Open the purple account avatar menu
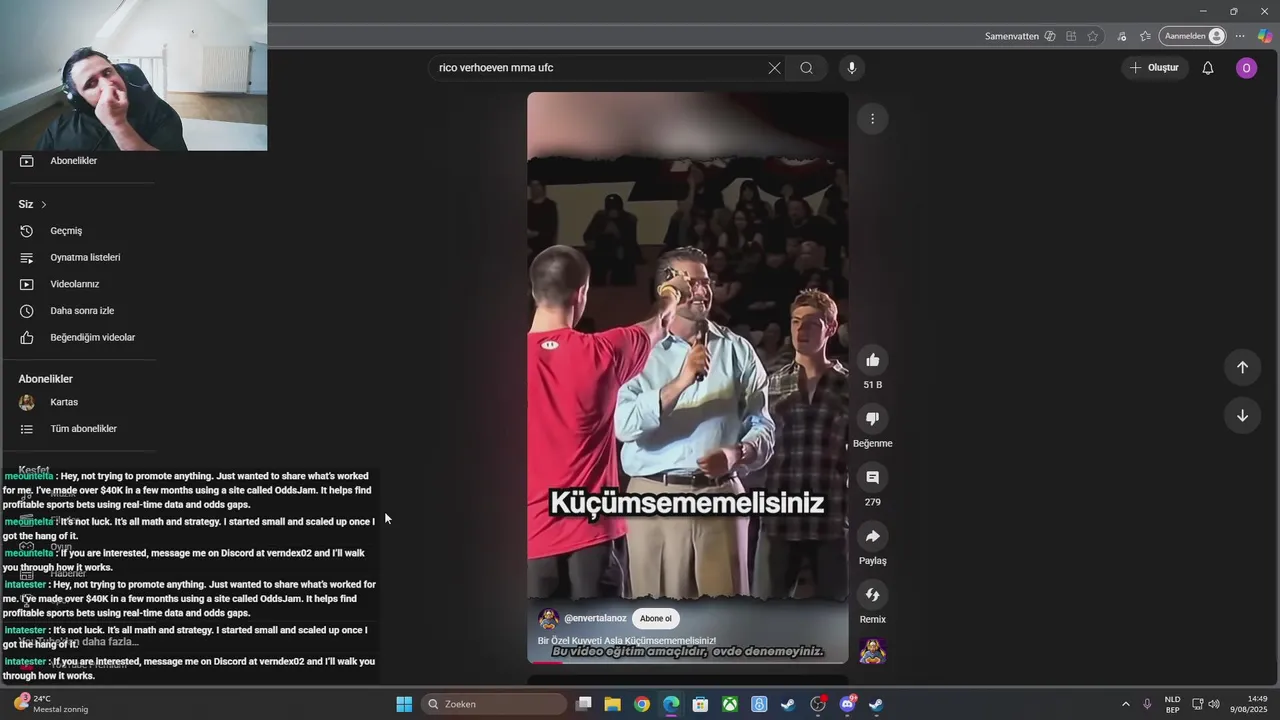 click(1246, 68)
